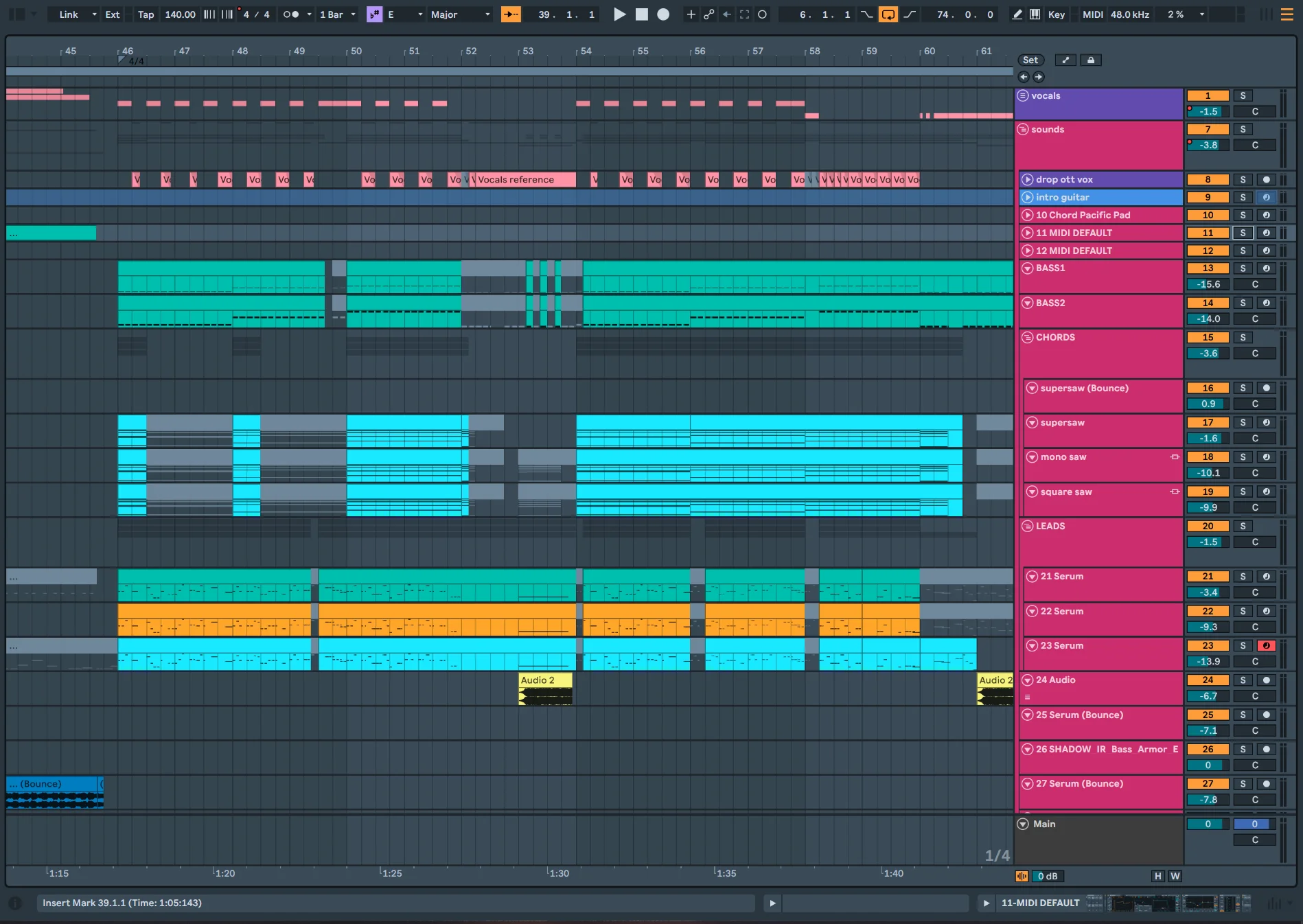
Task: Click the Previous Locator arrow
Action: [1024, 77]
